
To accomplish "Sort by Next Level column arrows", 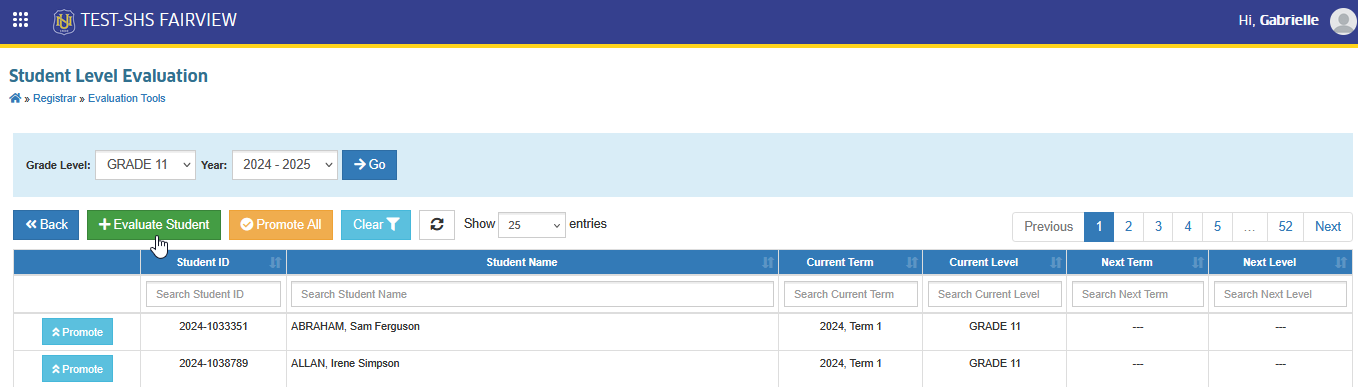I will (x=1341, y=263).
